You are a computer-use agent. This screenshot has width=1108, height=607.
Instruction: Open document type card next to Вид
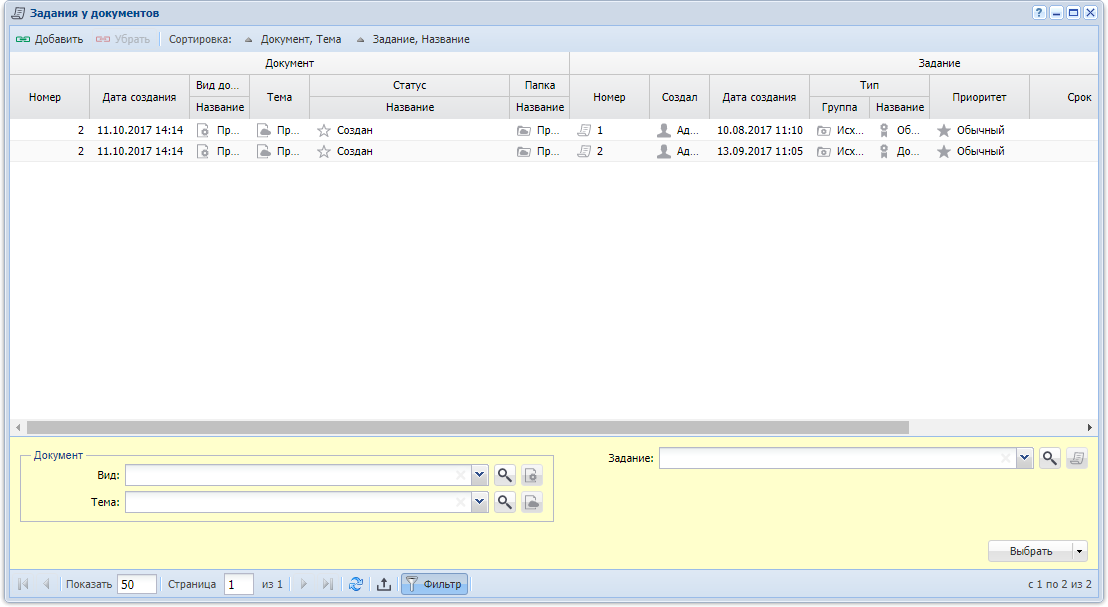tap(531, 476)
